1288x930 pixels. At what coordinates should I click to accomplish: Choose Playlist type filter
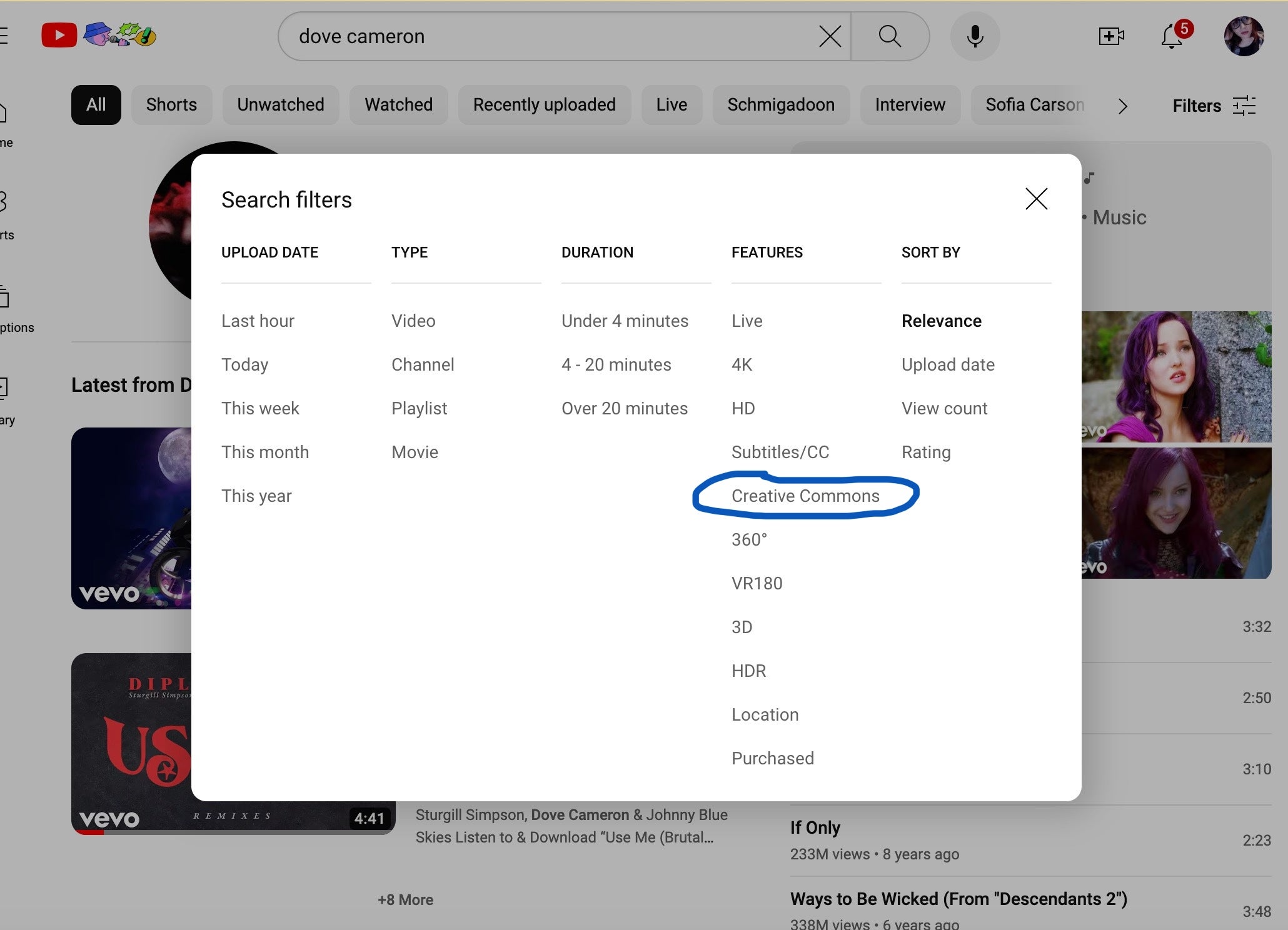[419, 408]
